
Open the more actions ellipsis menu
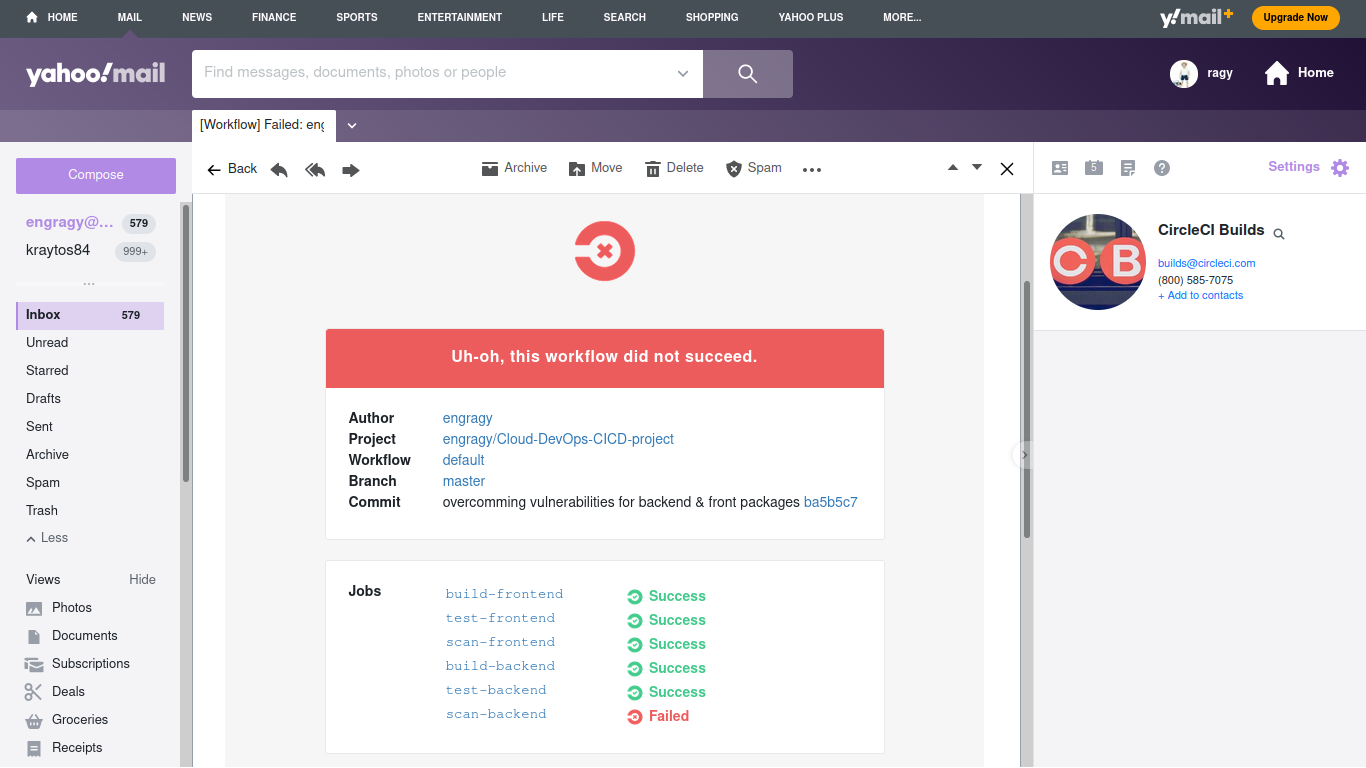[x=812, y=170]
